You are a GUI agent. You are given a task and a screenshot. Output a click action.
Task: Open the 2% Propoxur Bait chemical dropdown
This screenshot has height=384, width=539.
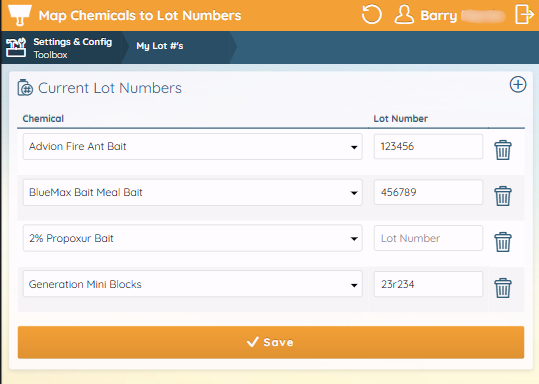coord(192,238)
